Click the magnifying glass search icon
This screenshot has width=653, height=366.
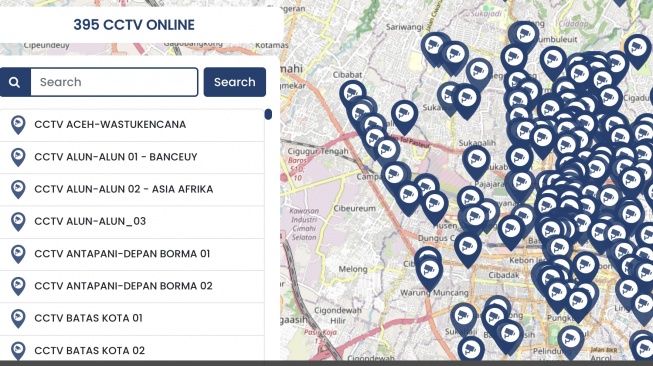[x=15, y=82]
